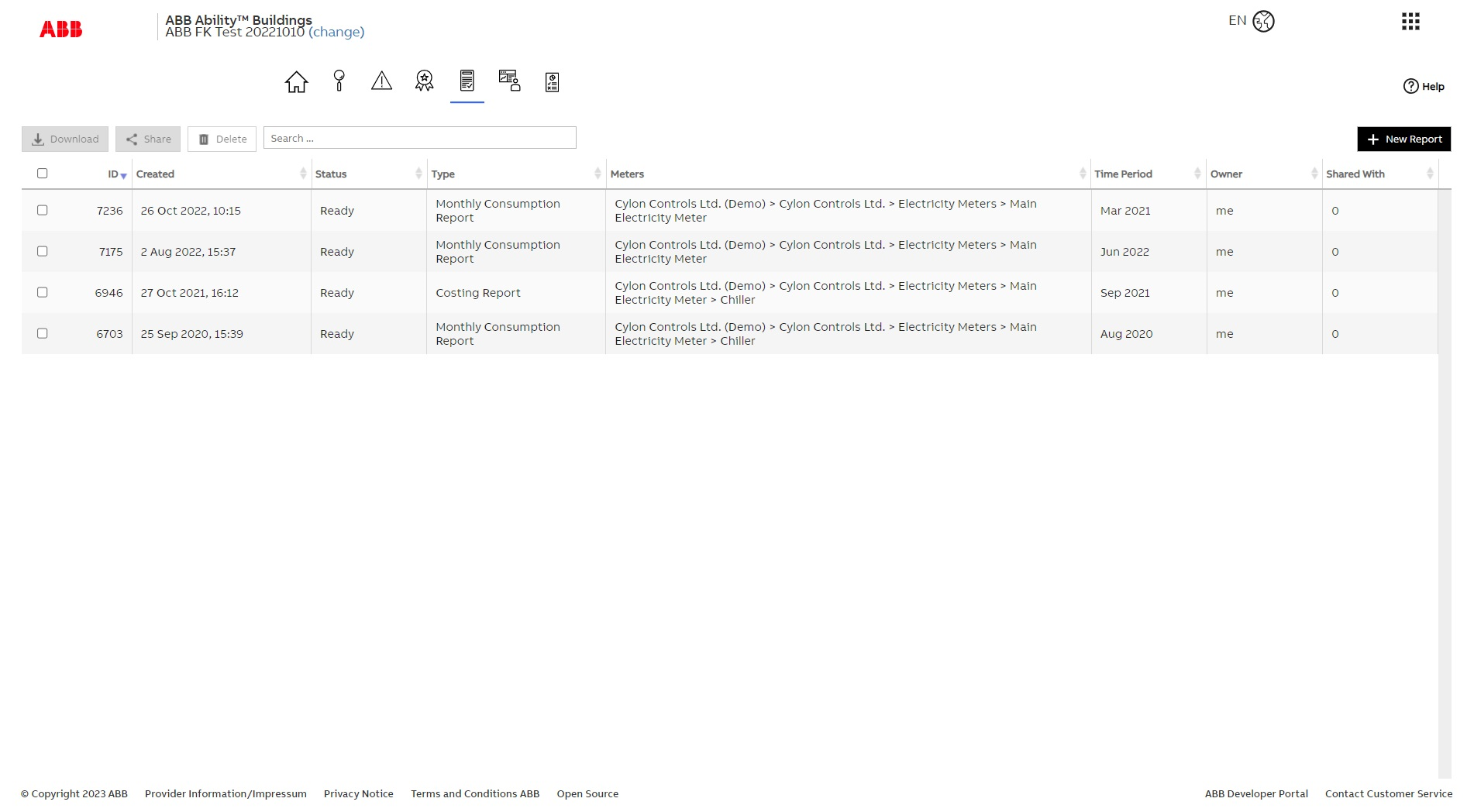1474x812 pixels.
Task: Select the active Reports document icon
Action: [x=467, y=81]
